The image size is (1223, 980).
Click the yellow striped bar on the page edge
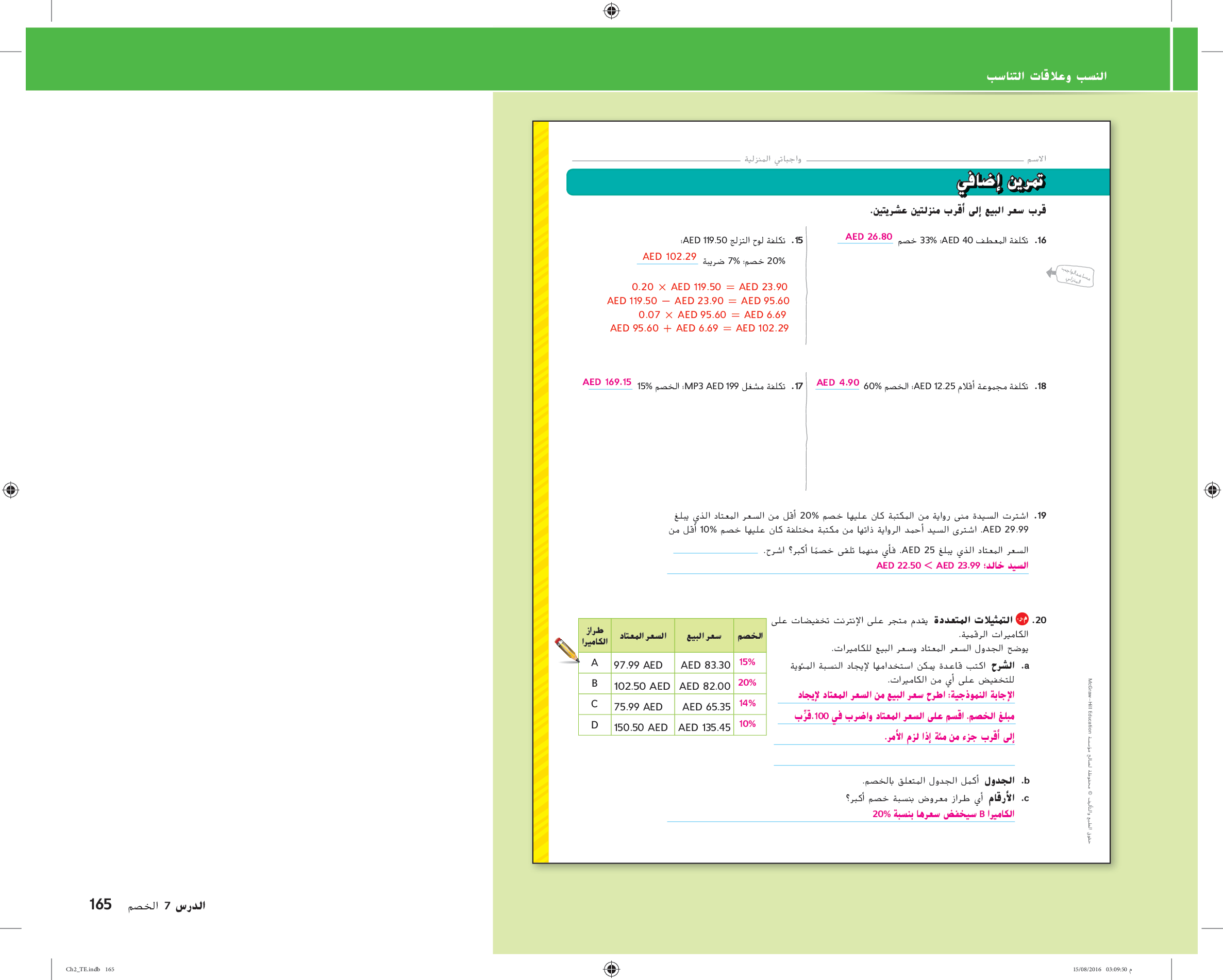coord(541,491)
